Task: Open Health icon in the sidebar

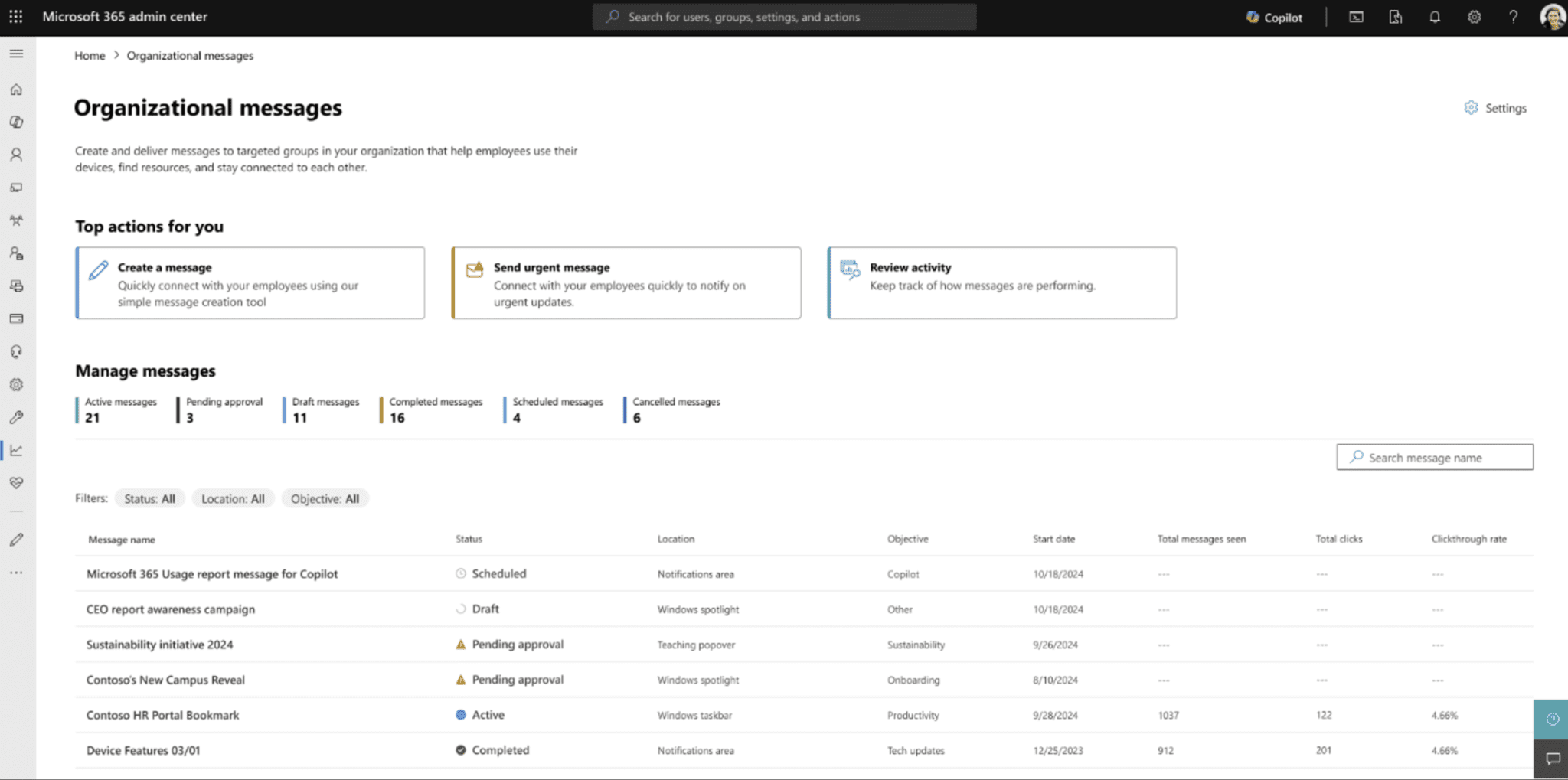Action: click(x=15, y=482)
